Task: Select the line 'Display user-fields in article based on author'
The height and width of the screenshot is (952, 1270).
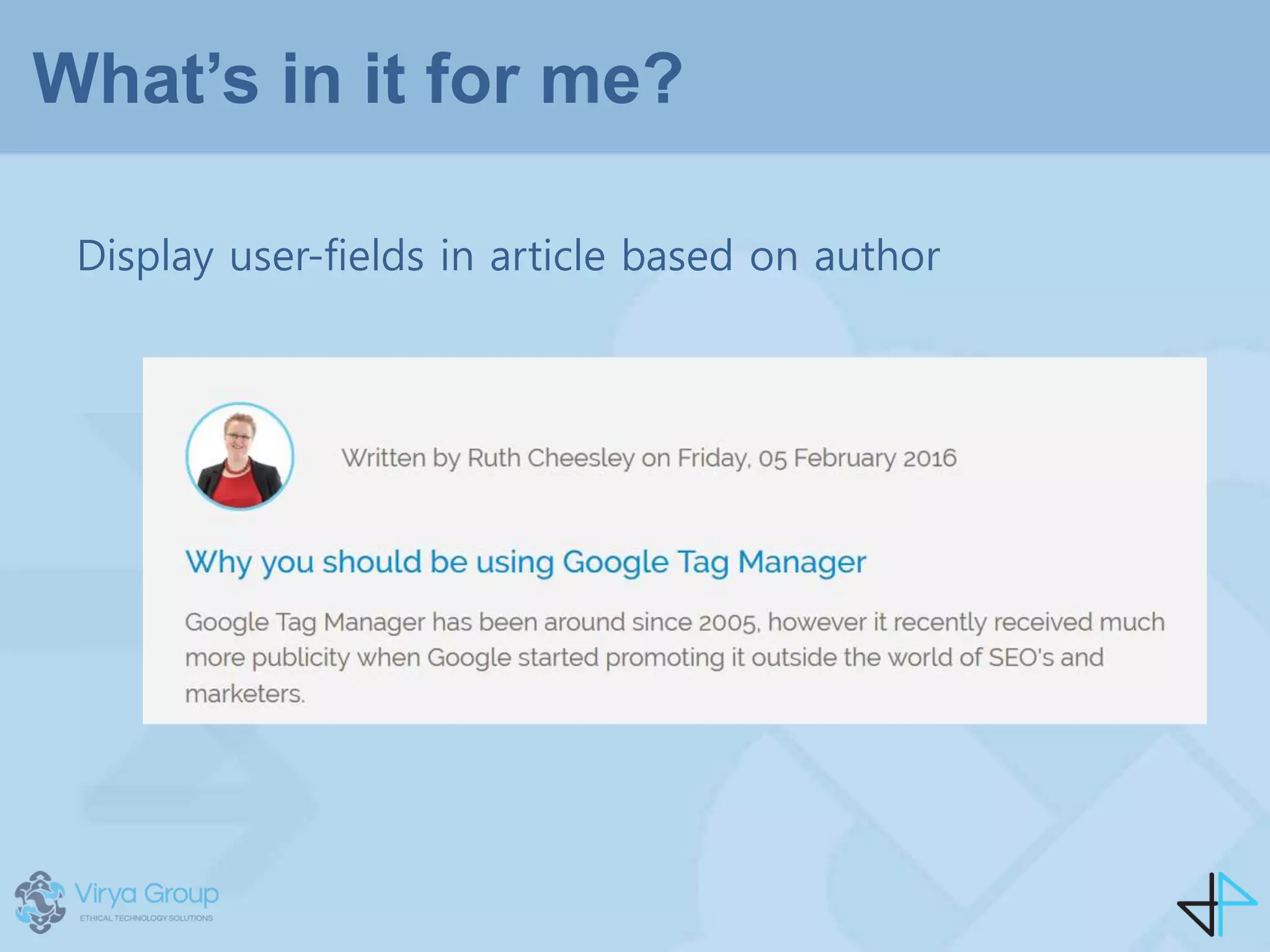Action: 508,256
